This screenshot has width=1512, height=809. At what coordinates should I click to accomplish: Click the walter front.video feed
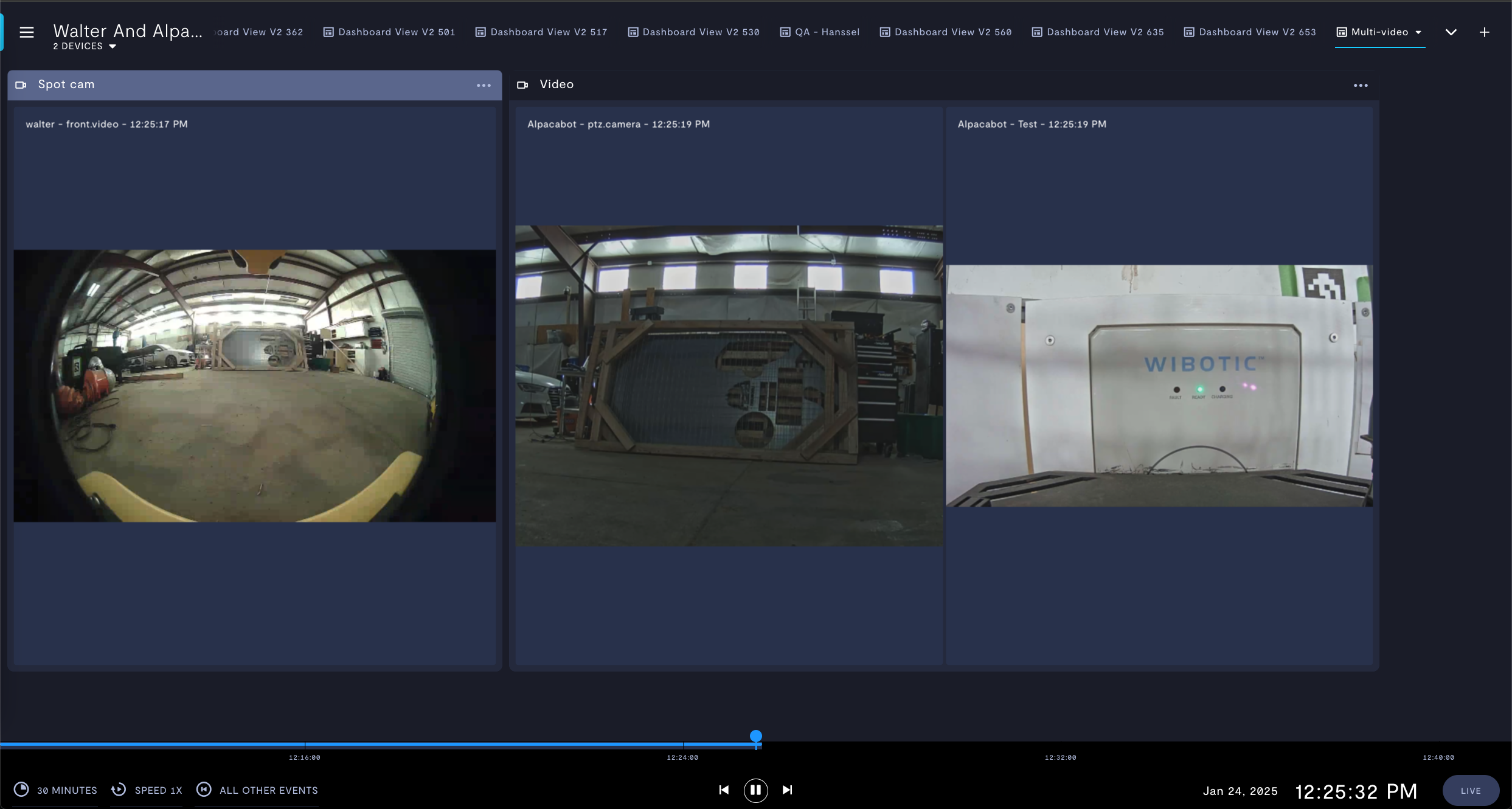pos(255,386)
